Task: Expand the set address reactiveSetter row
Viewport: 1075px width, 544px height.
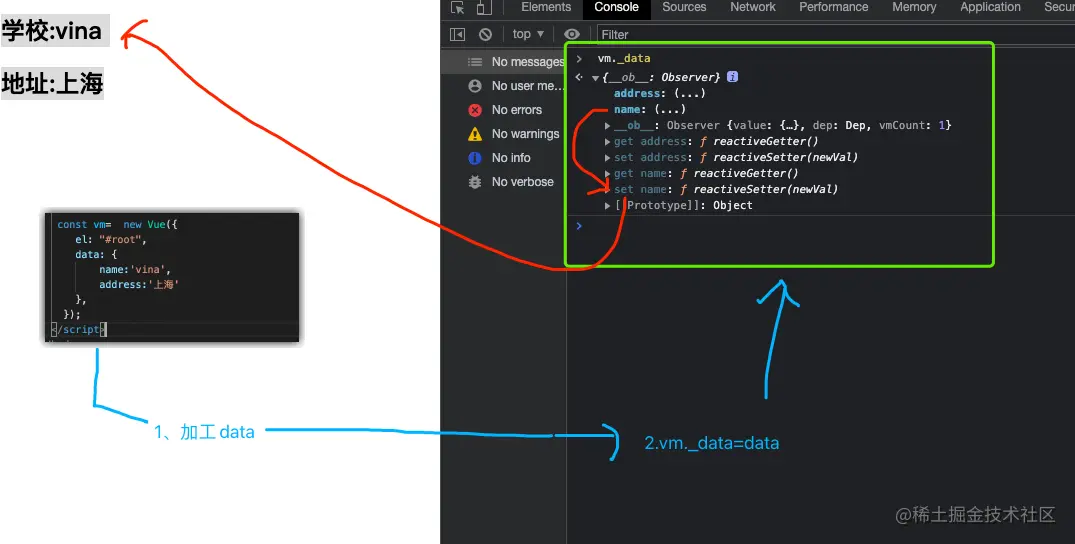Action: click(x=607, y=157)
